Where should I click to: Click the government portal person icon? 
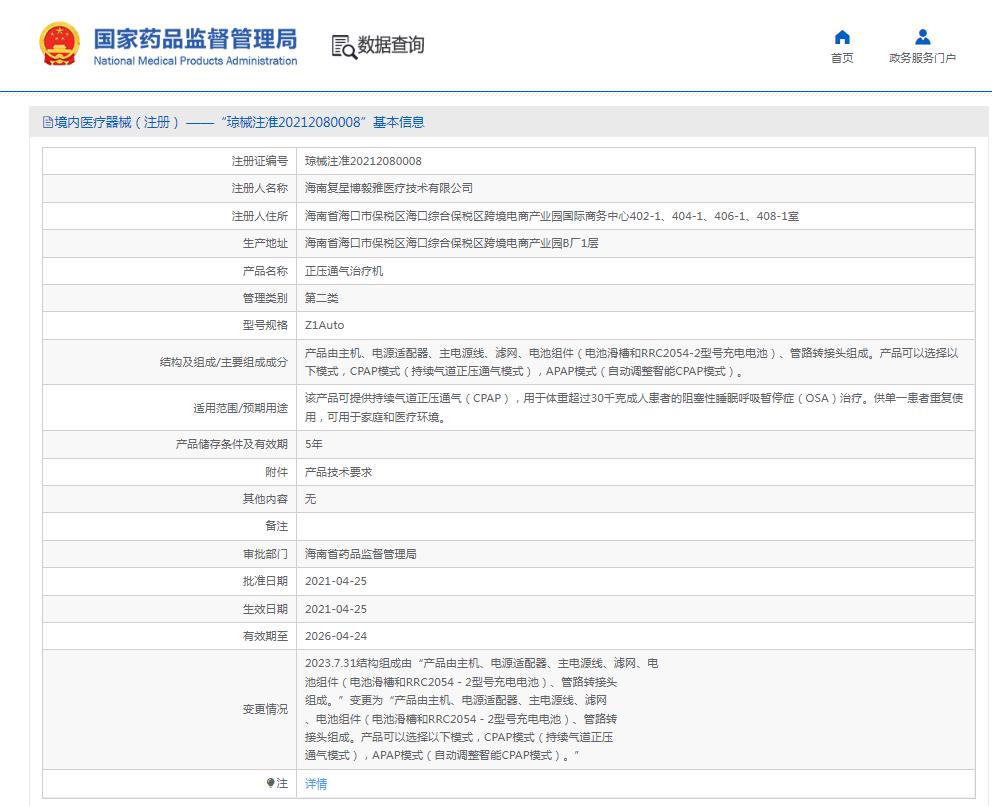[922, 37]
